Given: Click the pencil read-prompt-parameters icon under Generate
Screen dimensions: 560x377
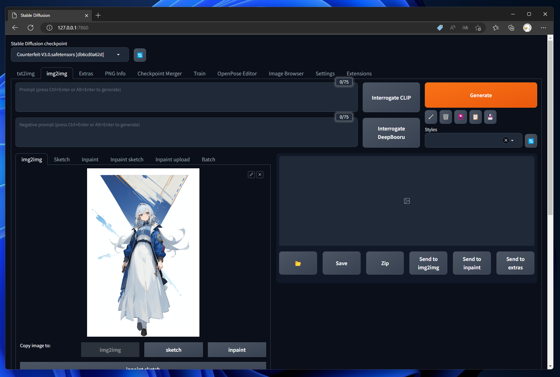Looking at the screenshot, I should 431,117.
